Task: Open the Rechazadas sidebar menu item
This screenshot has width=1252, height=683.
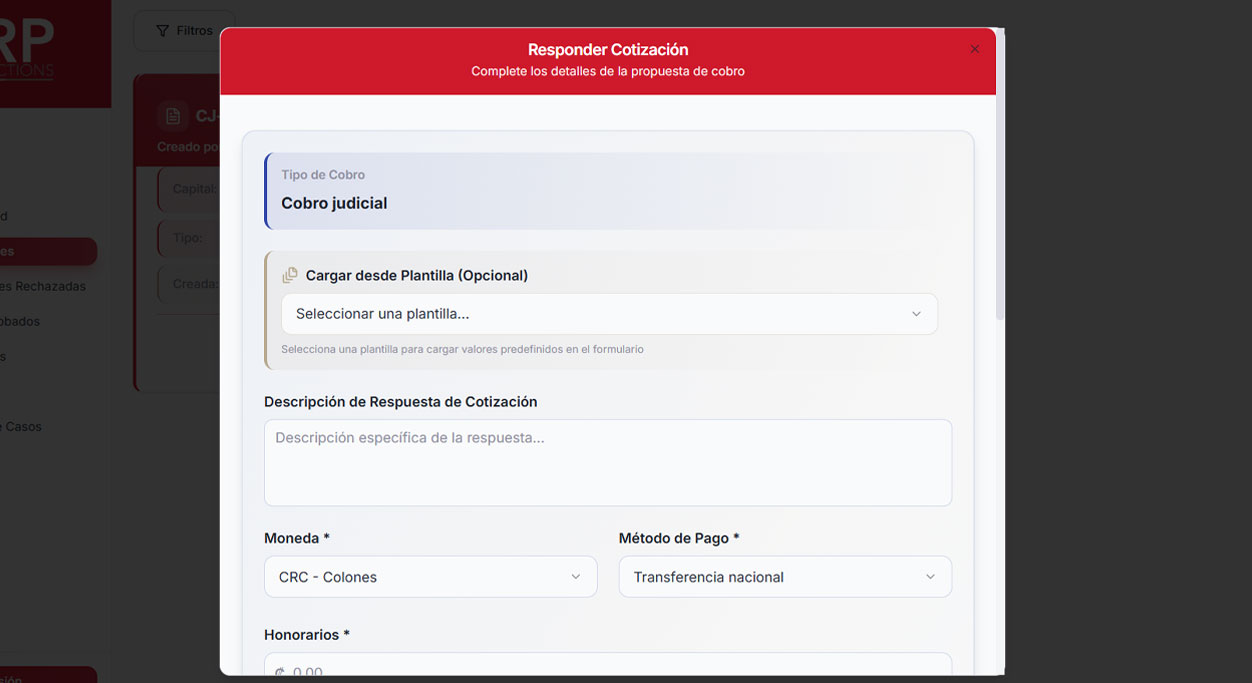Action: tap(43, 286)
